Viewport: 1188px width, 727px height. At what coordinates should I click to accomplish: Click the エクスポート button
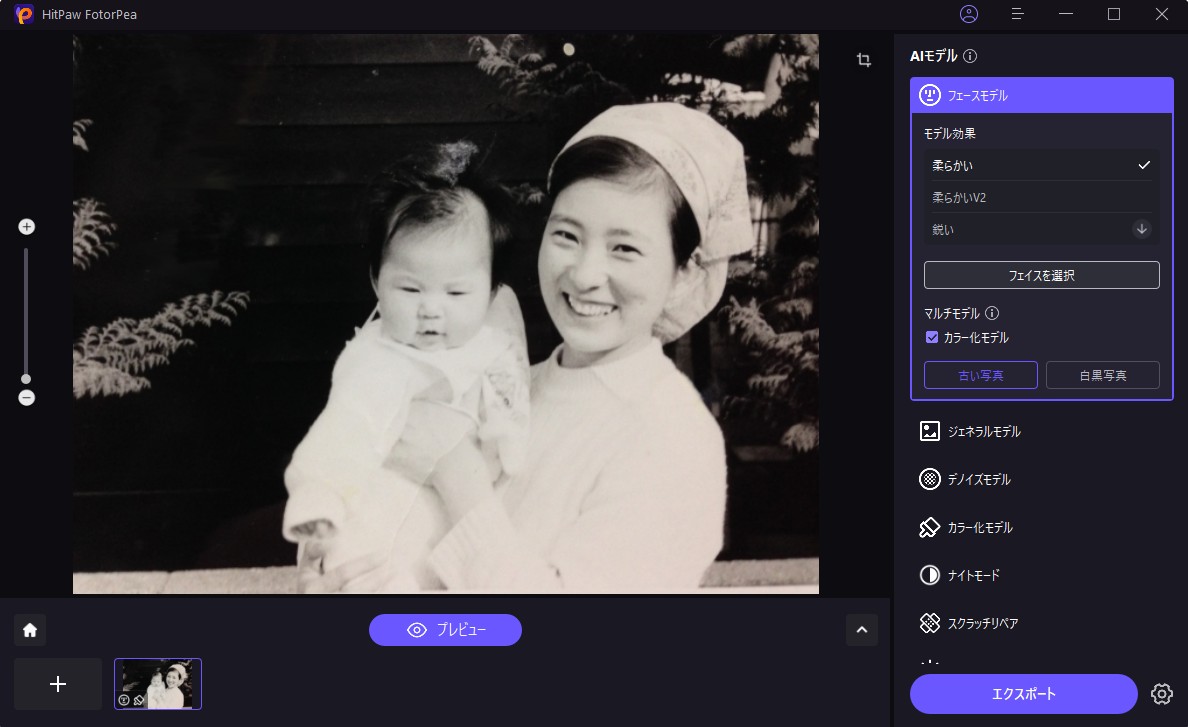pos(1023,694)
